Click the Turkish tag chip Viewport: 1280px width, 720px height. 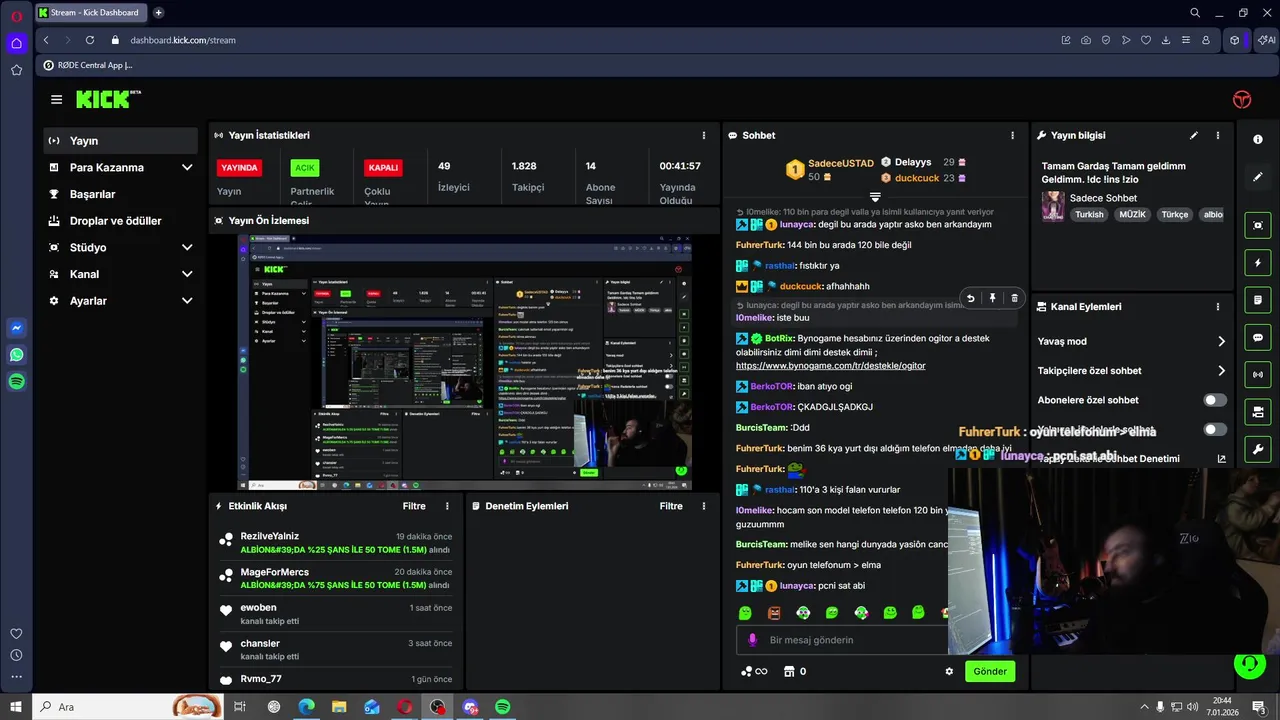coord(1089,214)
